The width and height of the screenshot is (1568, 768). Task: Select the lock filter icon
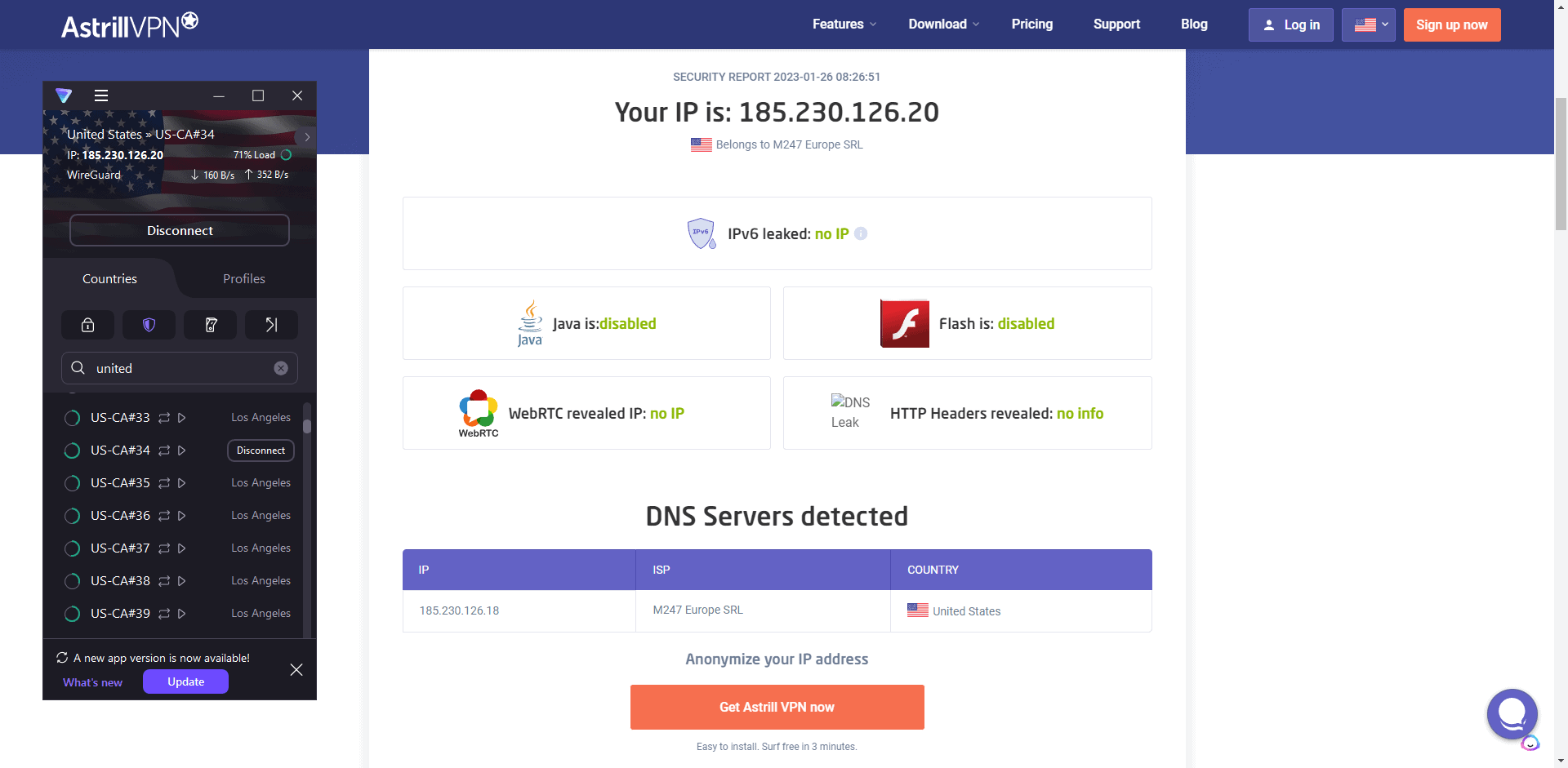[x=87, y=325]
